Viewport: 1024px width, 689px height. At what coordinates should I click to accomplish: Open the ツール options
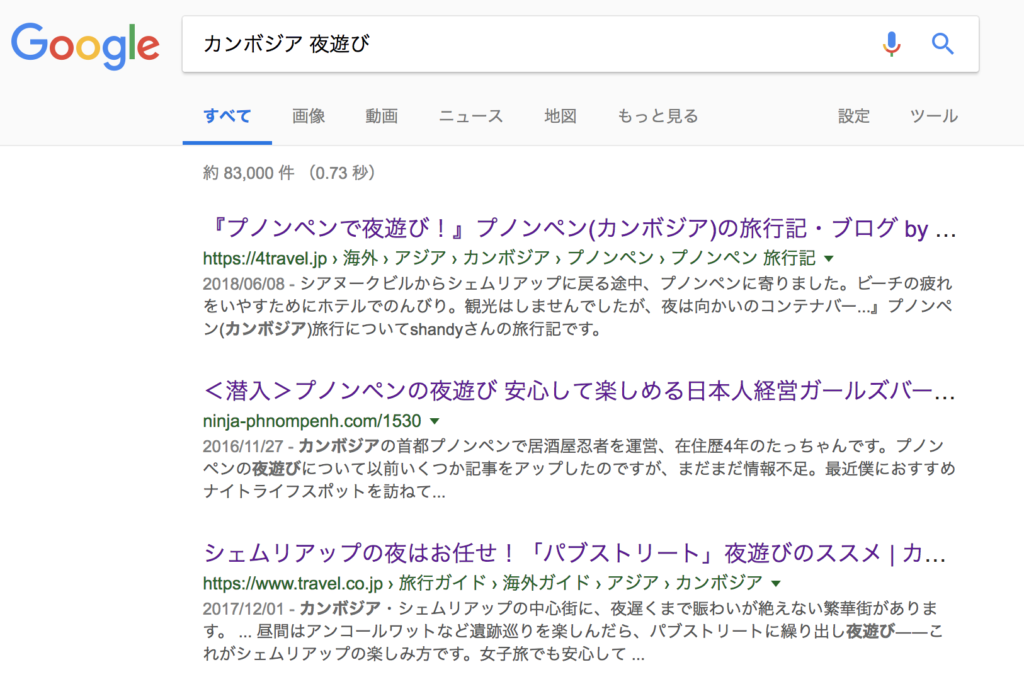point(934,116)
